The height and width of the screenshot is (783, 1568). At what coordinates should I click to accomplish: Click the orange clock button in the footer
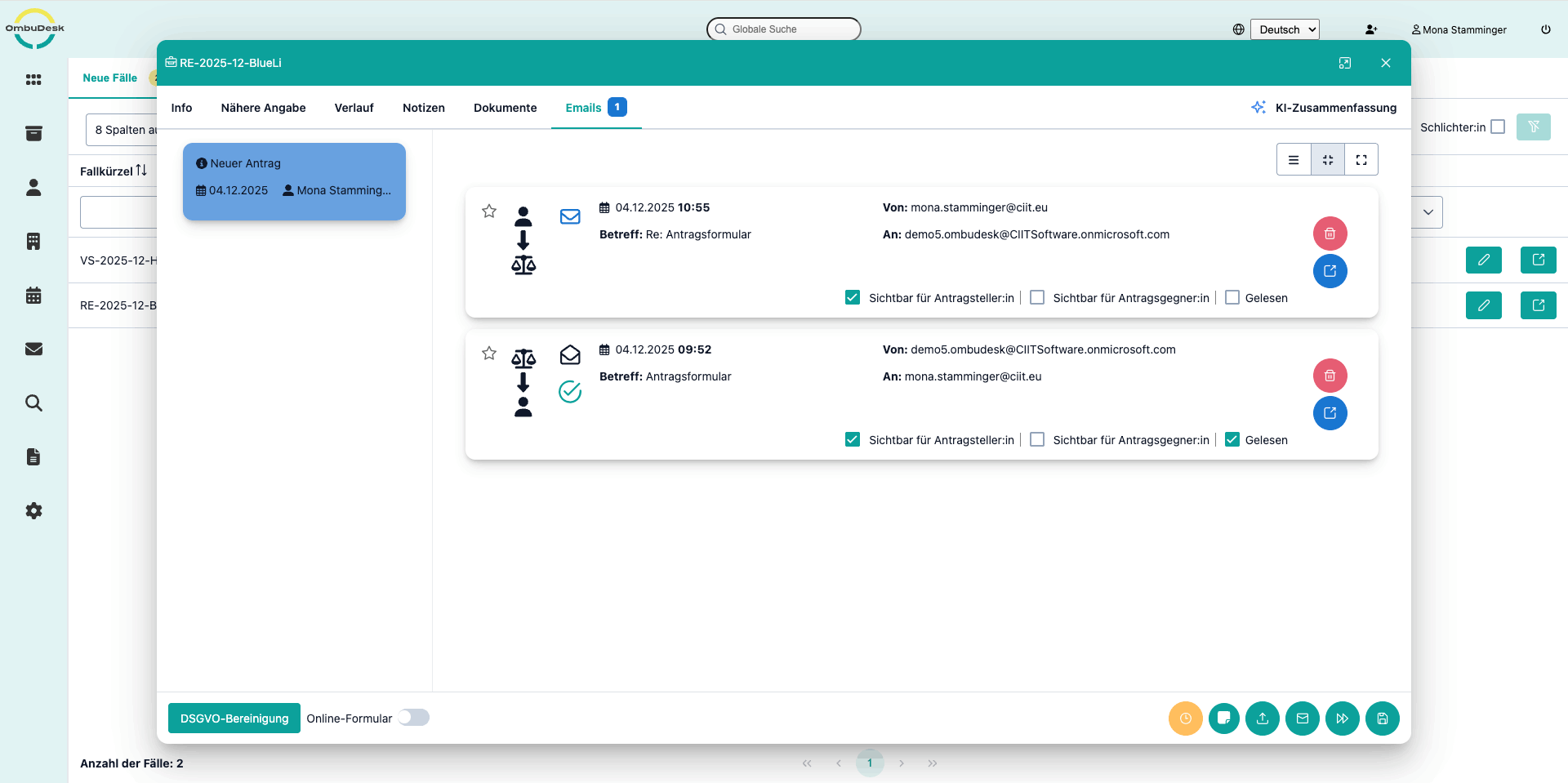tap(1185, 718)
